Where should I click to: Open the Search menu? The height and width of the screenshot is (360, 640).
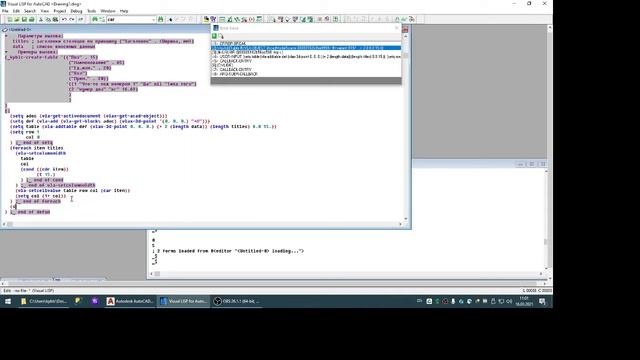coord(30,11)
